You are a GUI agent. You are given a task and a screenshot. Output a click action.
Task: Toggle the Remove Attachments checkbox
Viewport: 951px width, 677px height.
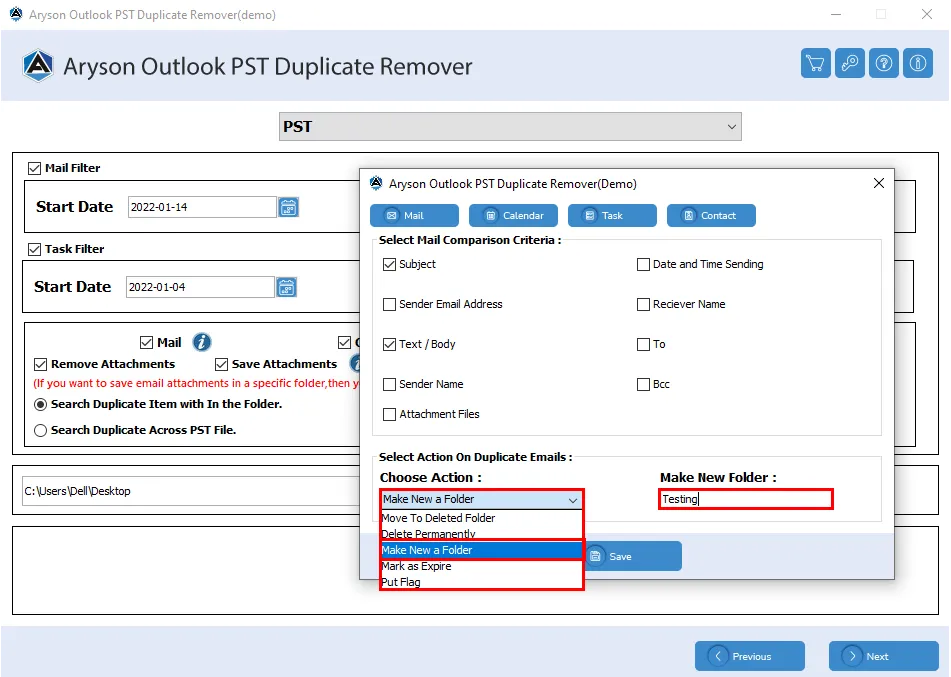pos(41,364)
